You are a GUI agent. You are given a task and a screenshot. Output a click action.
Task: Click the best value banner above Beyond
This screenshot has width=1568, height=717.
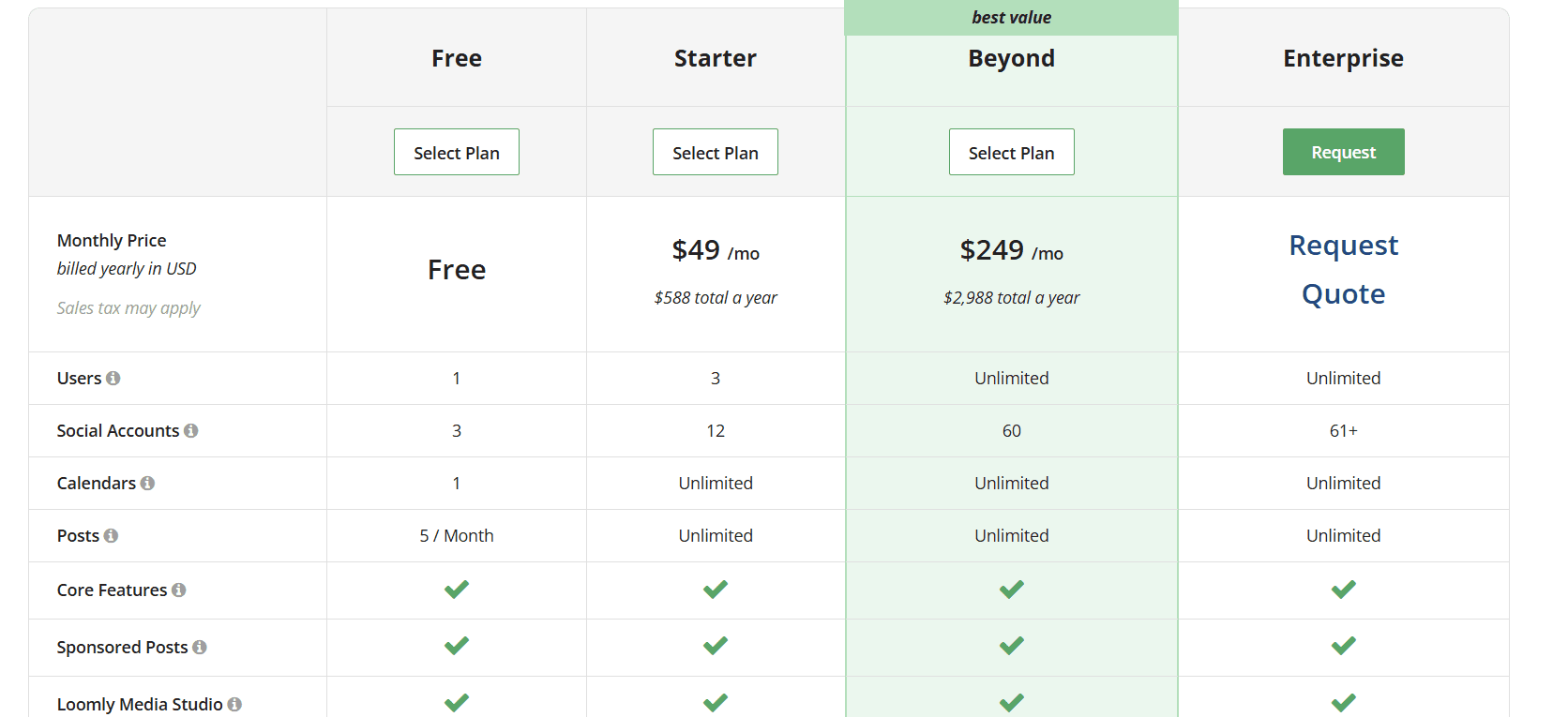[1011, 16]
